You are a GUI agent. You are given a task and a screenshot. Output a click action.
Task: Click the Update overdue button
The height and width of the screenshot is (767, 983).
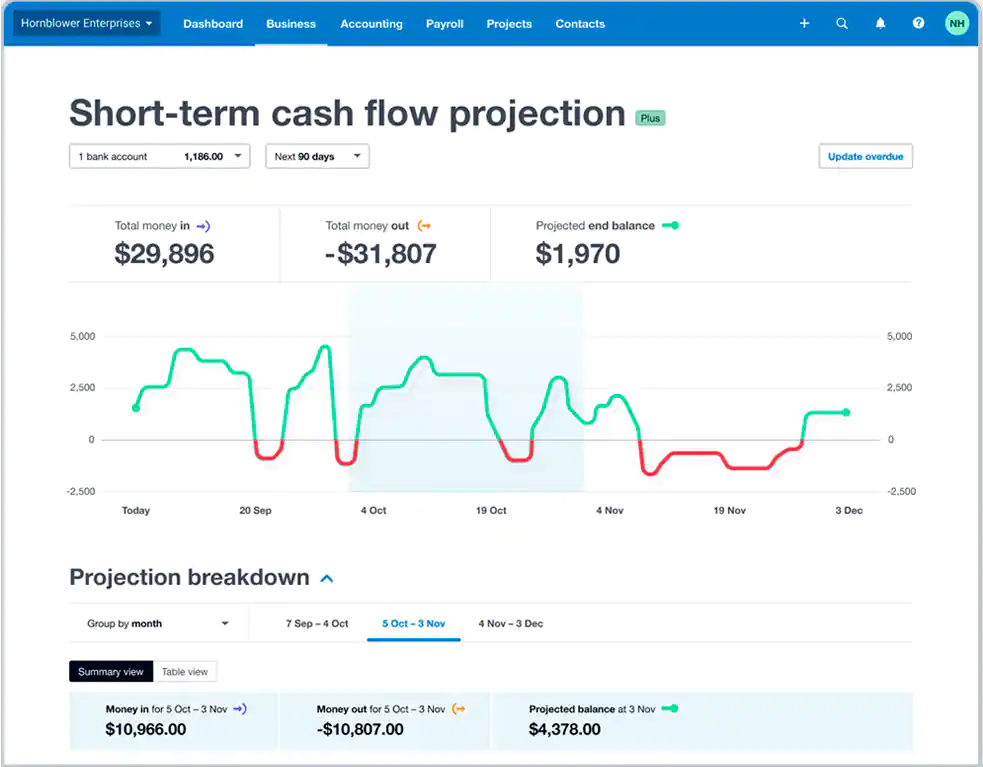(x=864, y=156)
